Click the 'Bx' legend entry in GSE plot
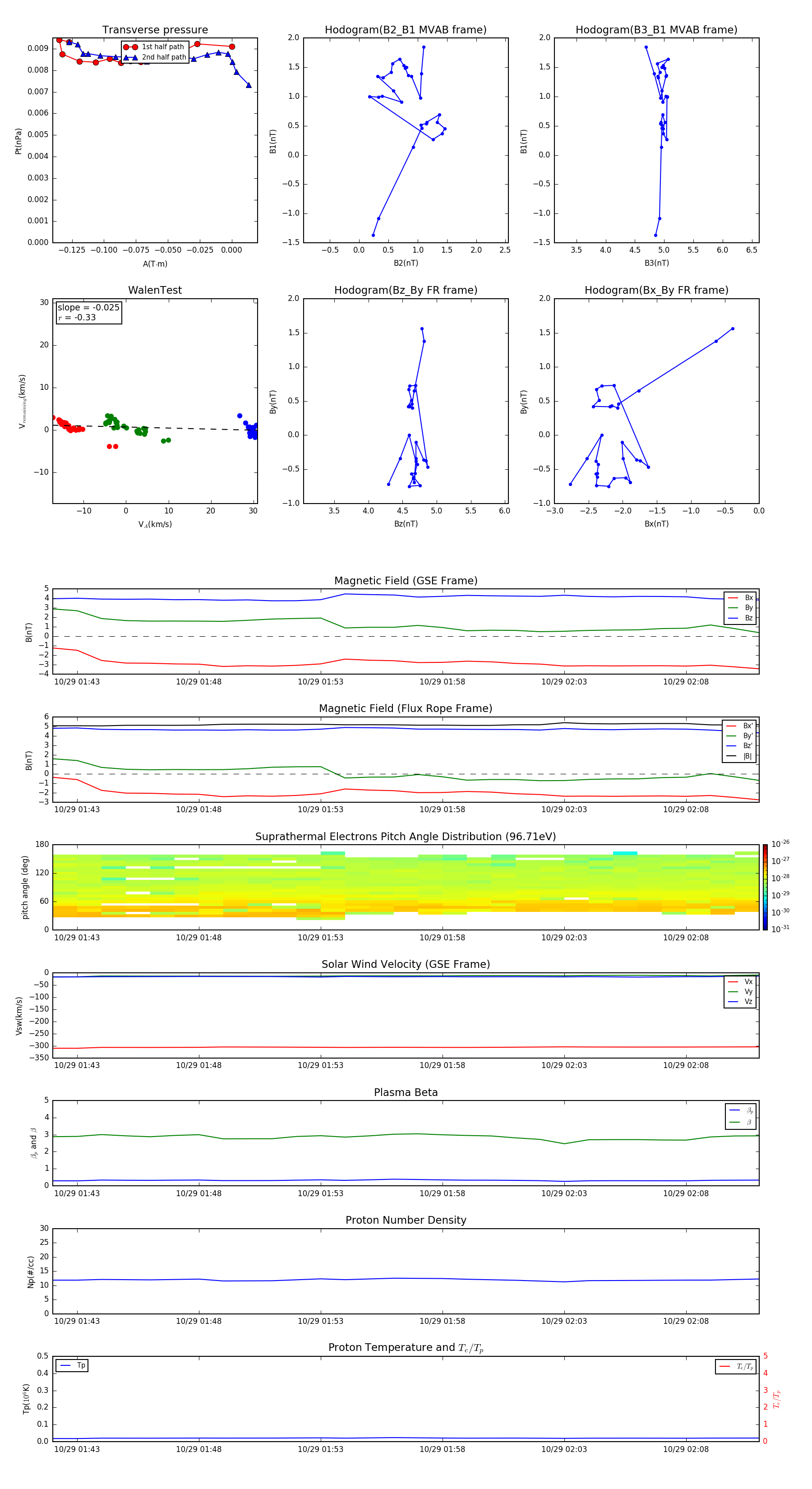 point(740,598)
